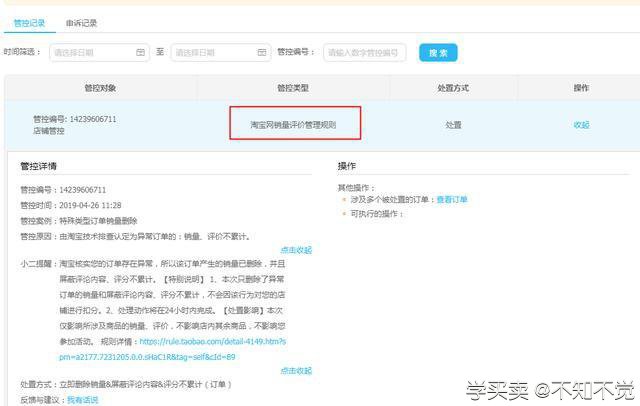
Task: Click 店铺管控 text in the table row
Action: pos(49,131)
